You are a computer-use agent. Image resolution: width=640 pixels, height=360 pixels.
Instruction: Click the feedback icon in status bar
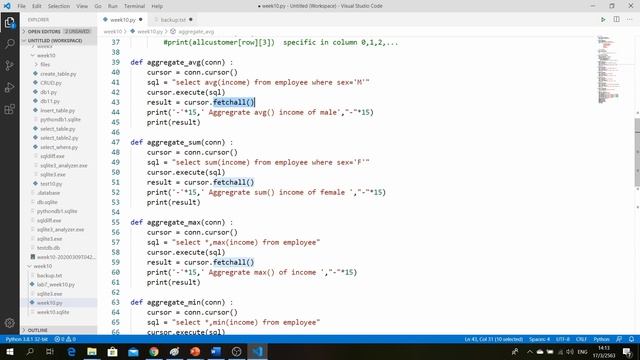pyautogui.click(x=619, y=339)
